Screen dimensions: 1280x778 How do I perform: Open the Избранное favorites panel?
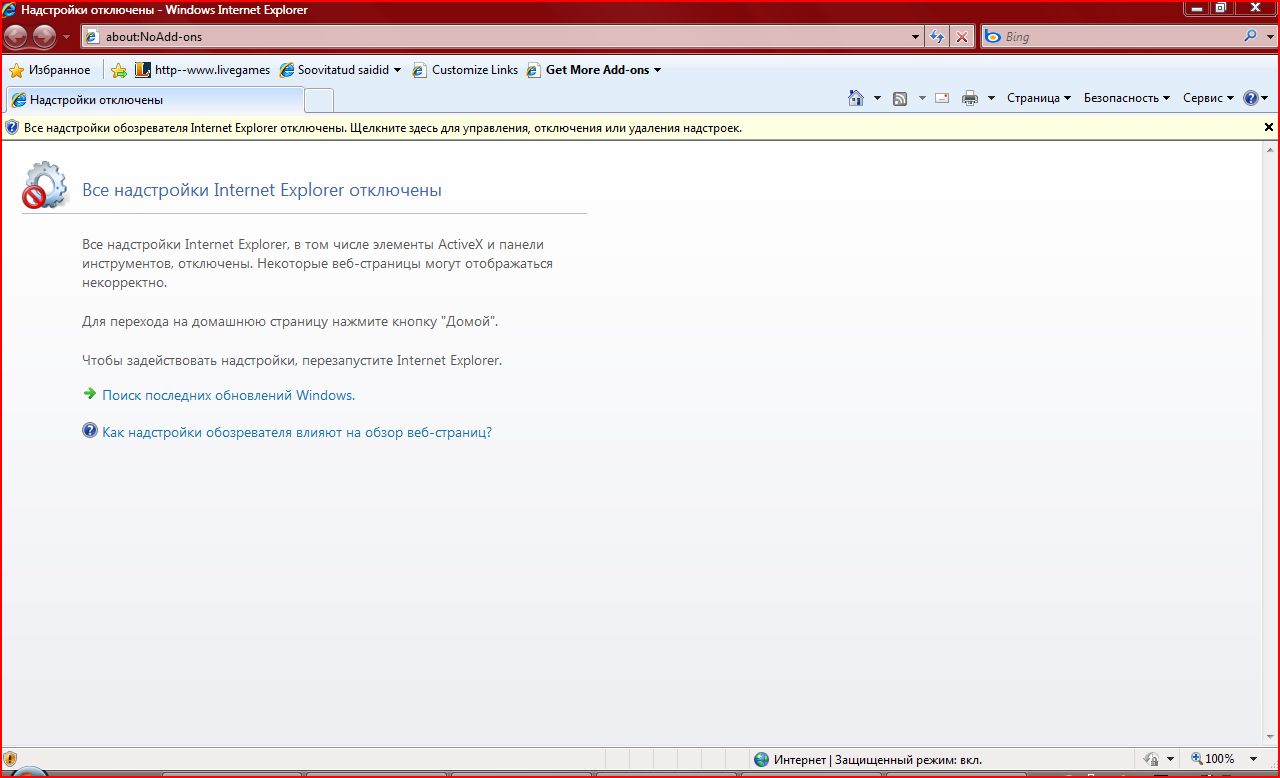[50, 70]
